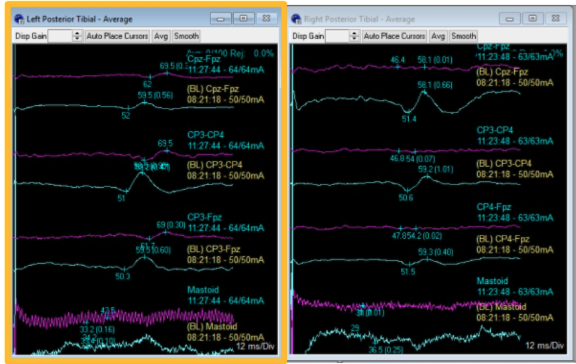Viewport: 576px width, 364px height.
Task: Click Smooth button in Left Posterior Tibial window
Action: pyautogui.click(x=186, y=36)
